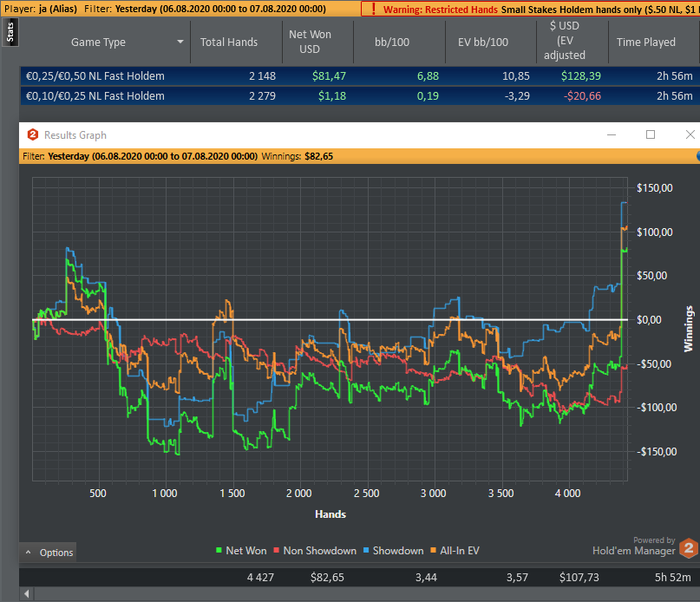Sort by Total Hands column header

tap(229, 42)
